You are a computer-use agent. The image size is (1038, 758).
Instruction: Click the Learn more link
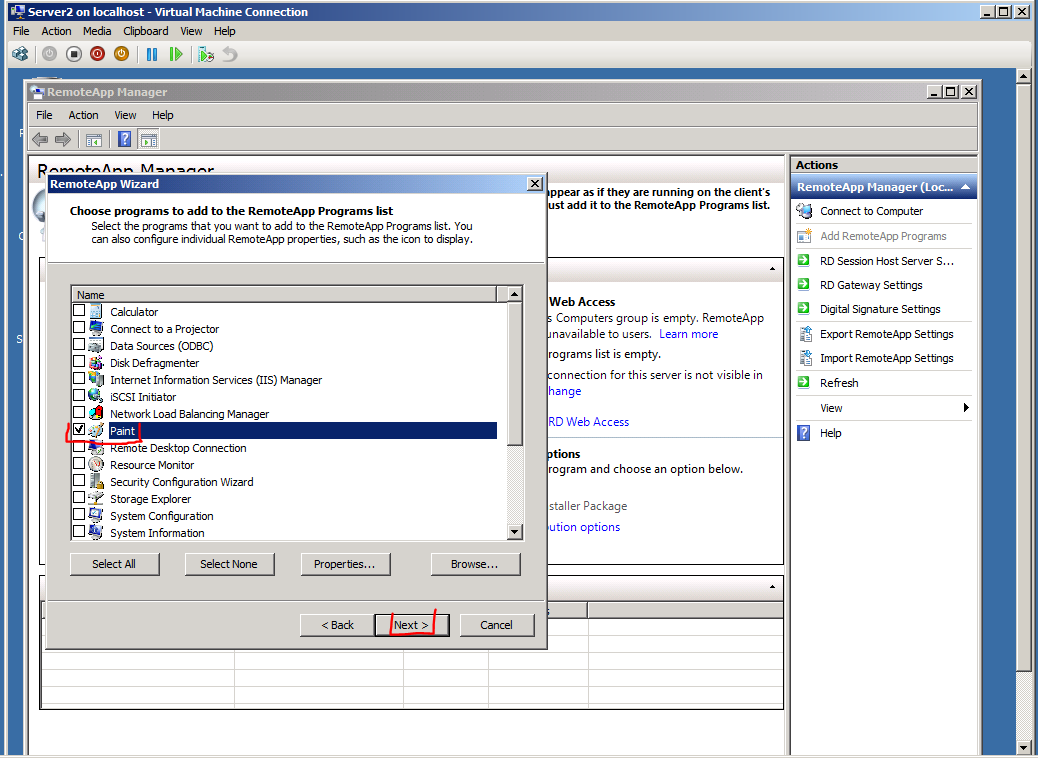(x=688, y=334)
